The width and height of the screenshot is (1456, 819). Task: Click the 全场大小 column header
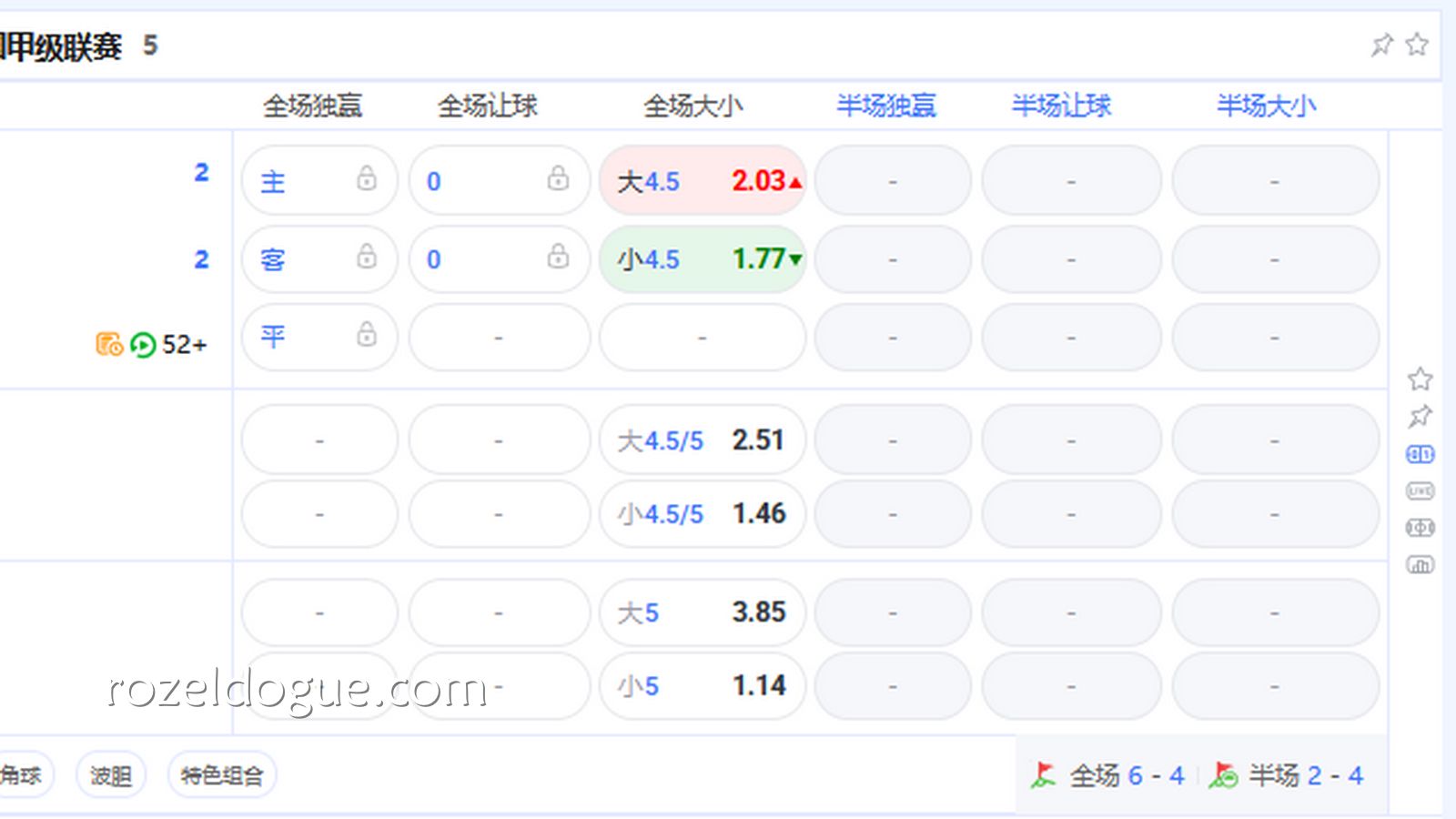[693, 106]
